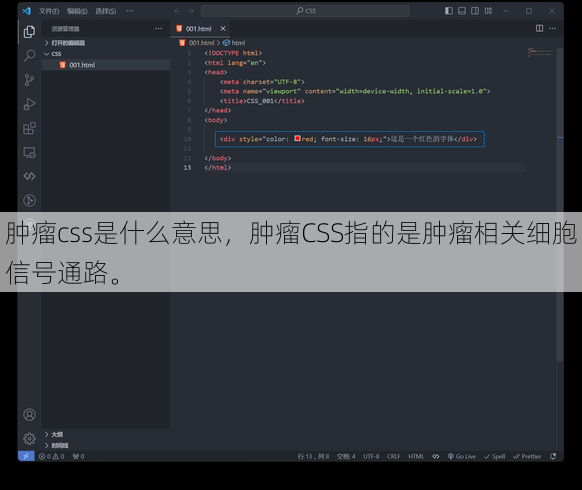Change encoding via UTF-8 indicator
This screenshot has height=490, width=582.
(x=371, y=456)
